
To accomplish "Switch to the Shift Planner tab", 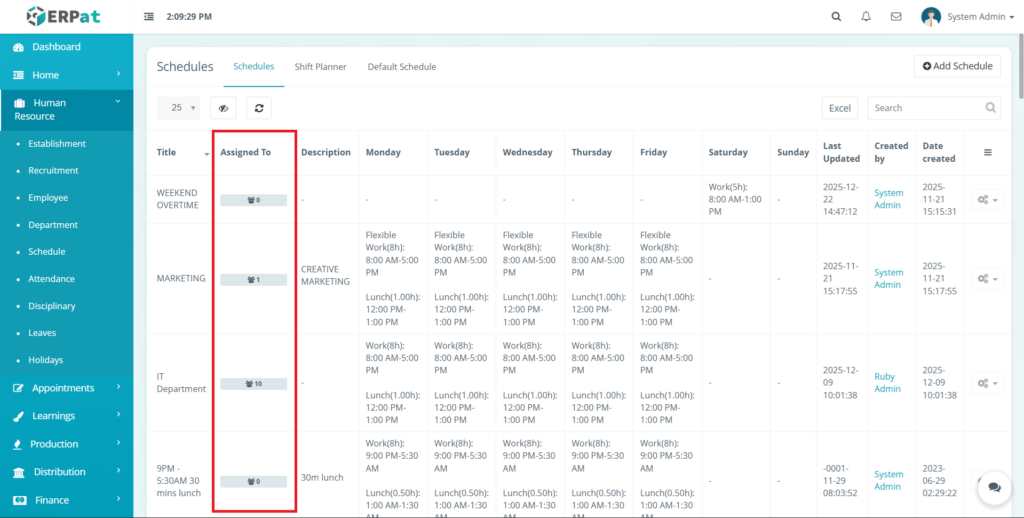I will 320,67.
